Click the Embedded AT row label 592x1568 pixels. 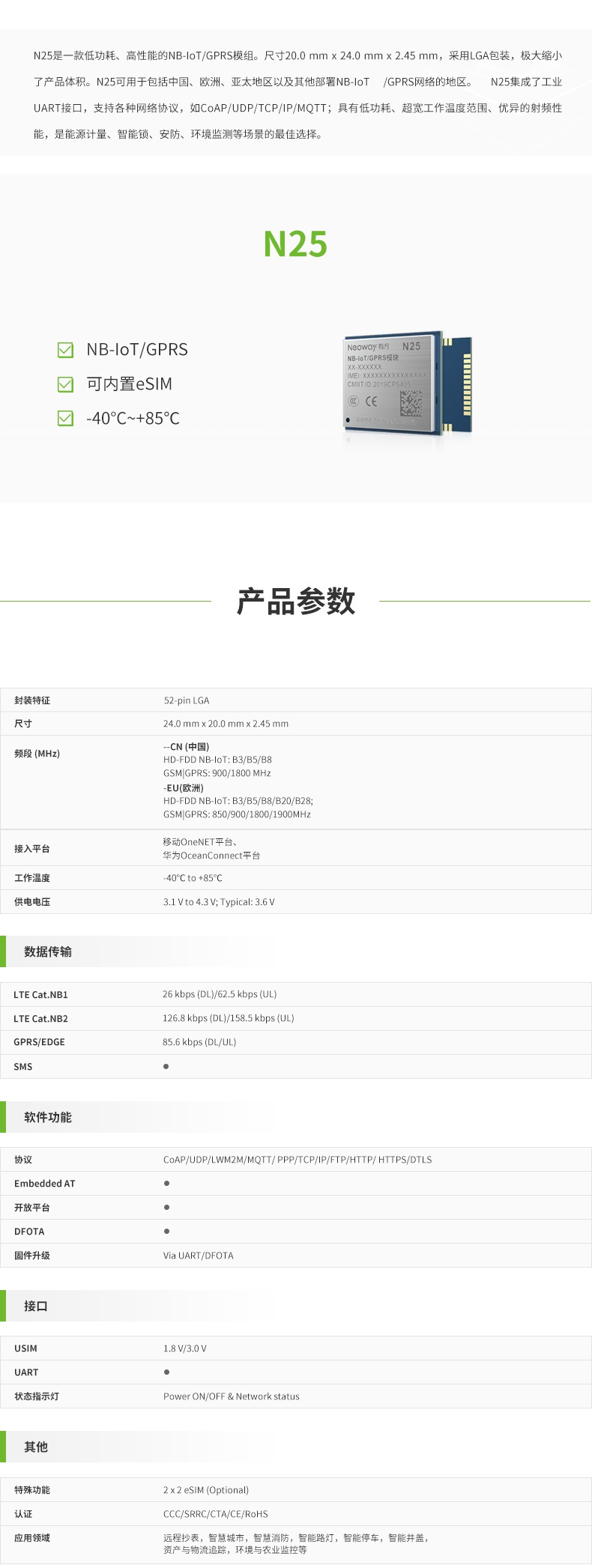tap(45, 1184)
